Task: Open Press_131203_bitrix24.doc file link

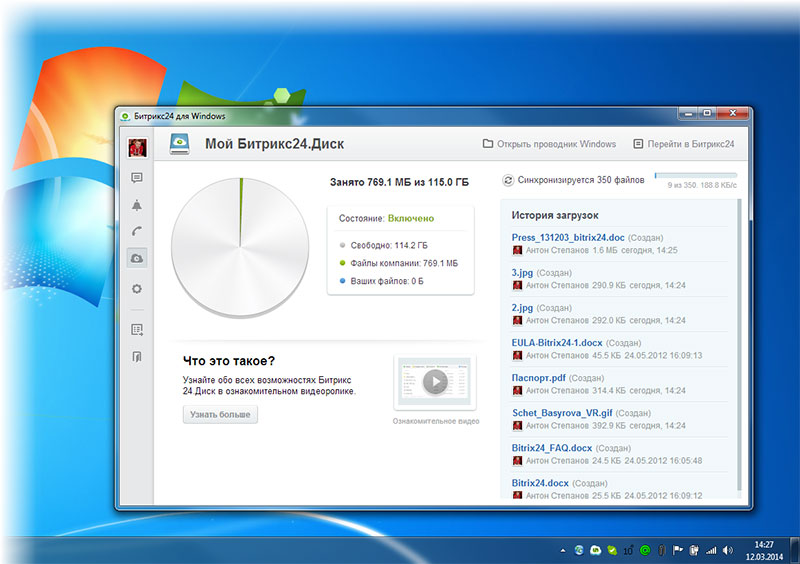Action: click(568, 237)
